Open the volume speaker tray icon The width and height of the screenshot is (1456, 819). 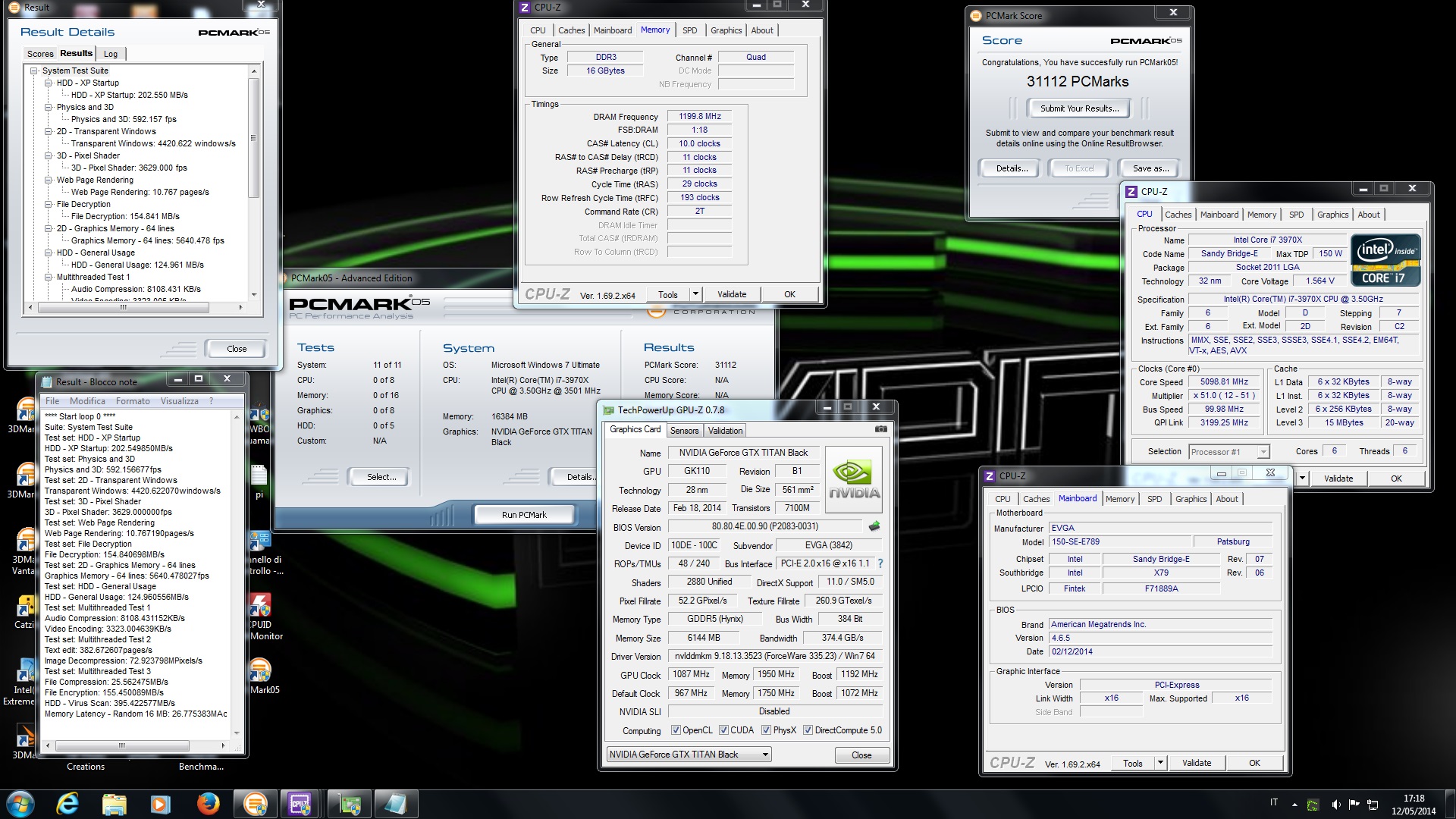[1335, 805]
